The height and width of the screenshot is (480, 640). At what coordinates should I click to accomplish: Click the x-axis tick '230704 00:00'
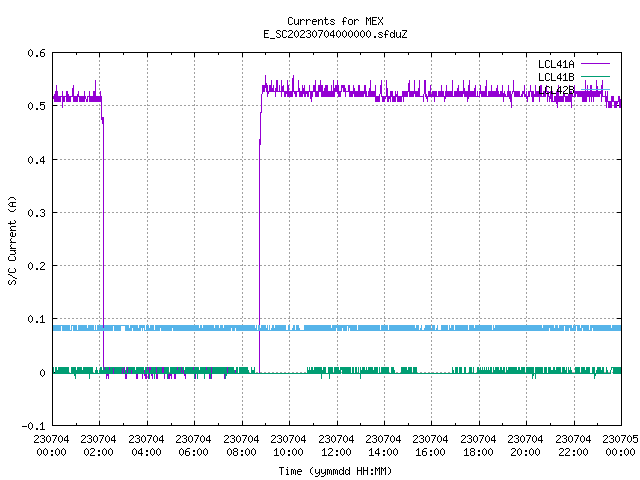[x=51, y=446]
